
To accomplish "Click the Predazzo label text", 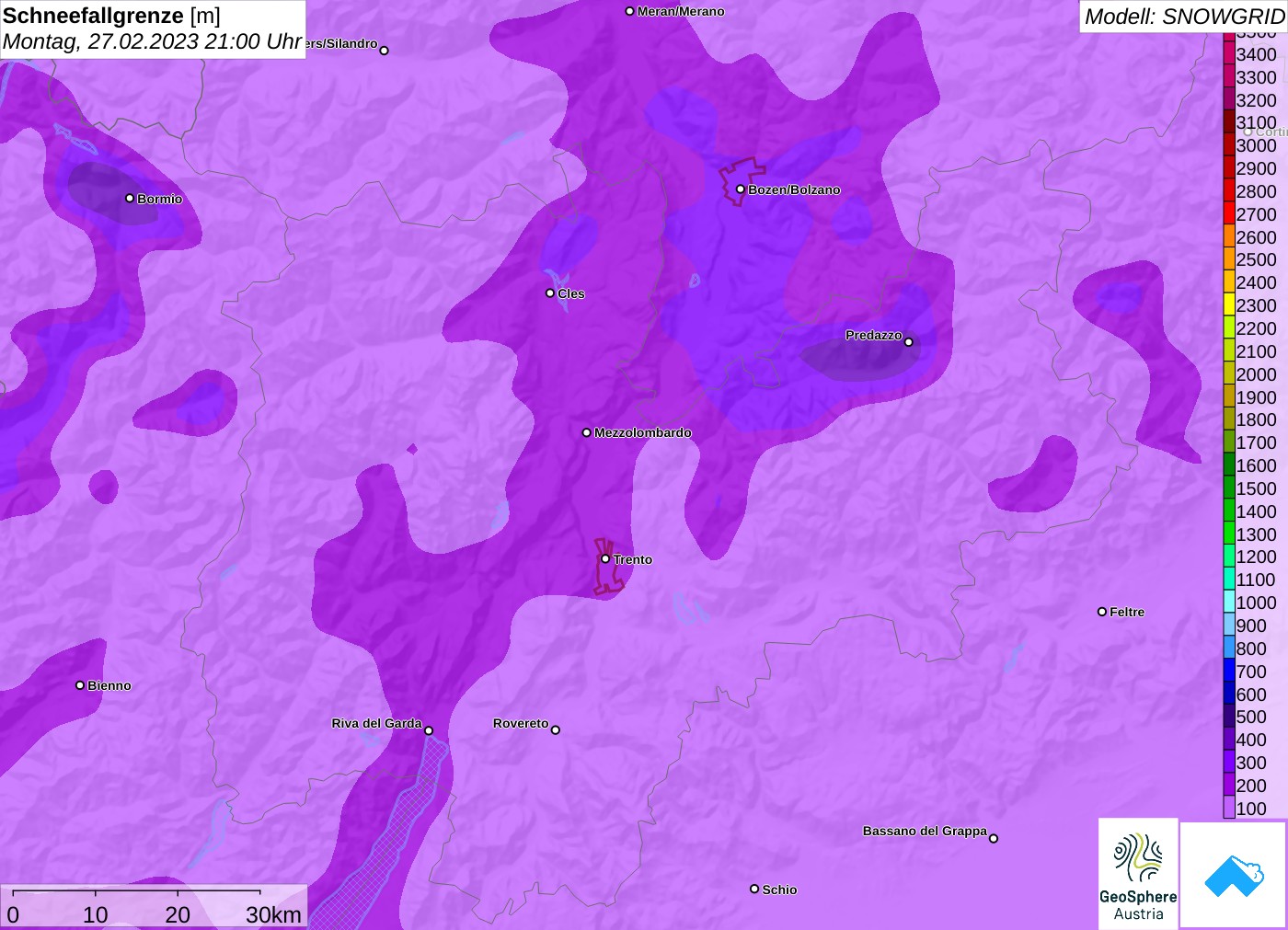I will point(874,336).
